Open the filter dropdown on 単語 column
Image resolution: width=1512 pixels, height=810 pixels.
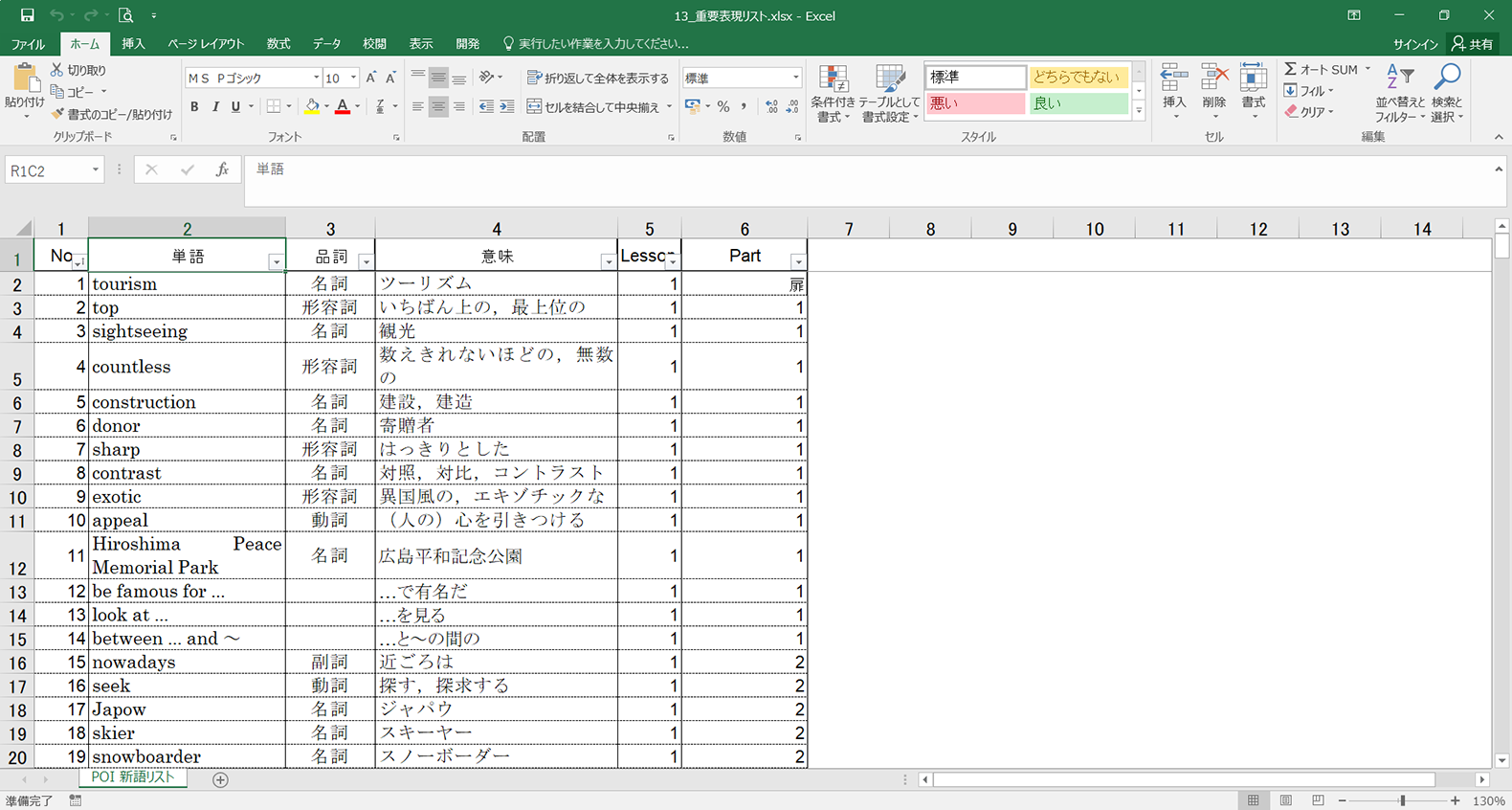pos(276,261)
